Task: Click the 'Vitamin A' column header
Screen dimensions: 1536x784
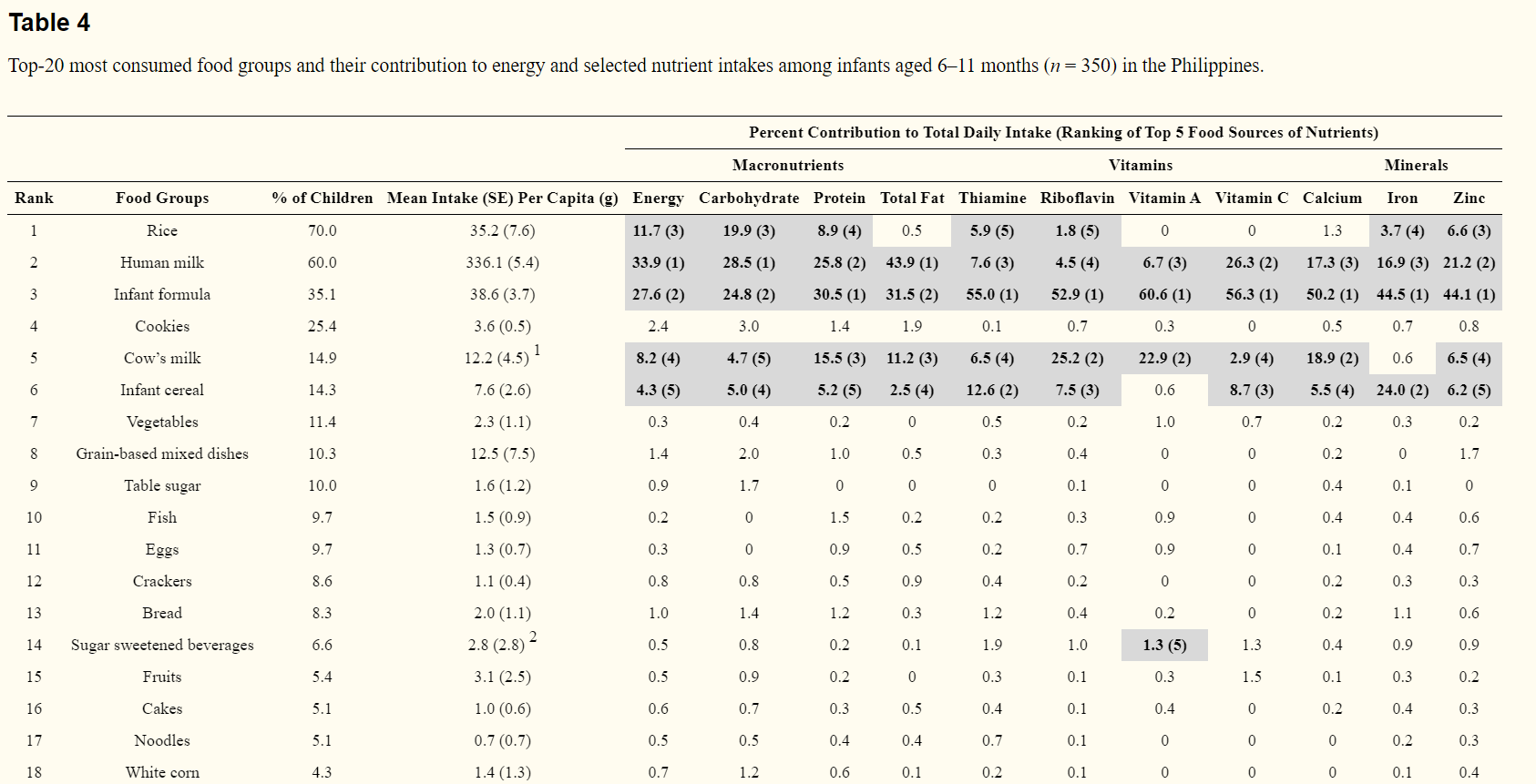Action: pos(1164,199)
